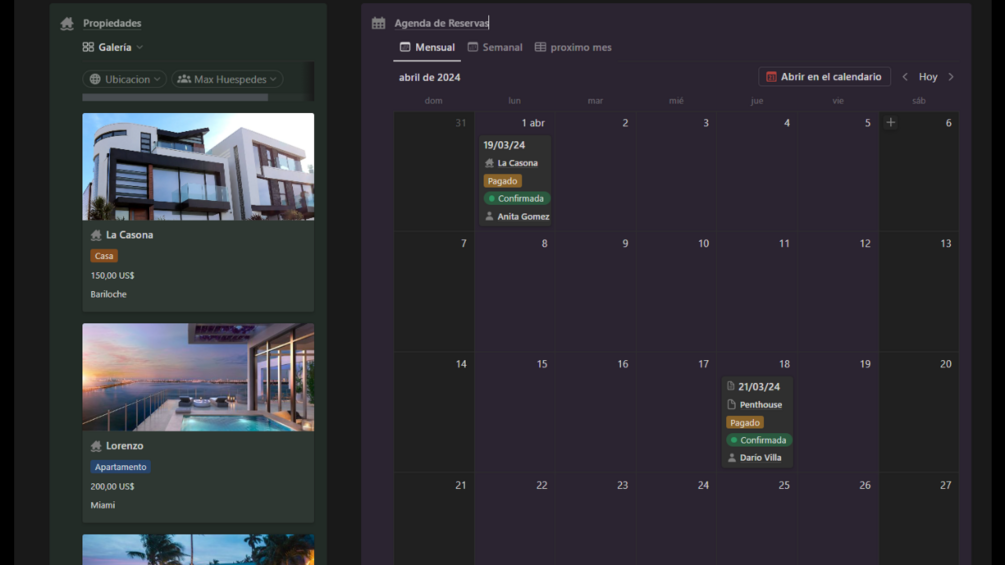Click Abrir en el calendario button
Viewport: 1005px width, 565px height.
point(824,77)
